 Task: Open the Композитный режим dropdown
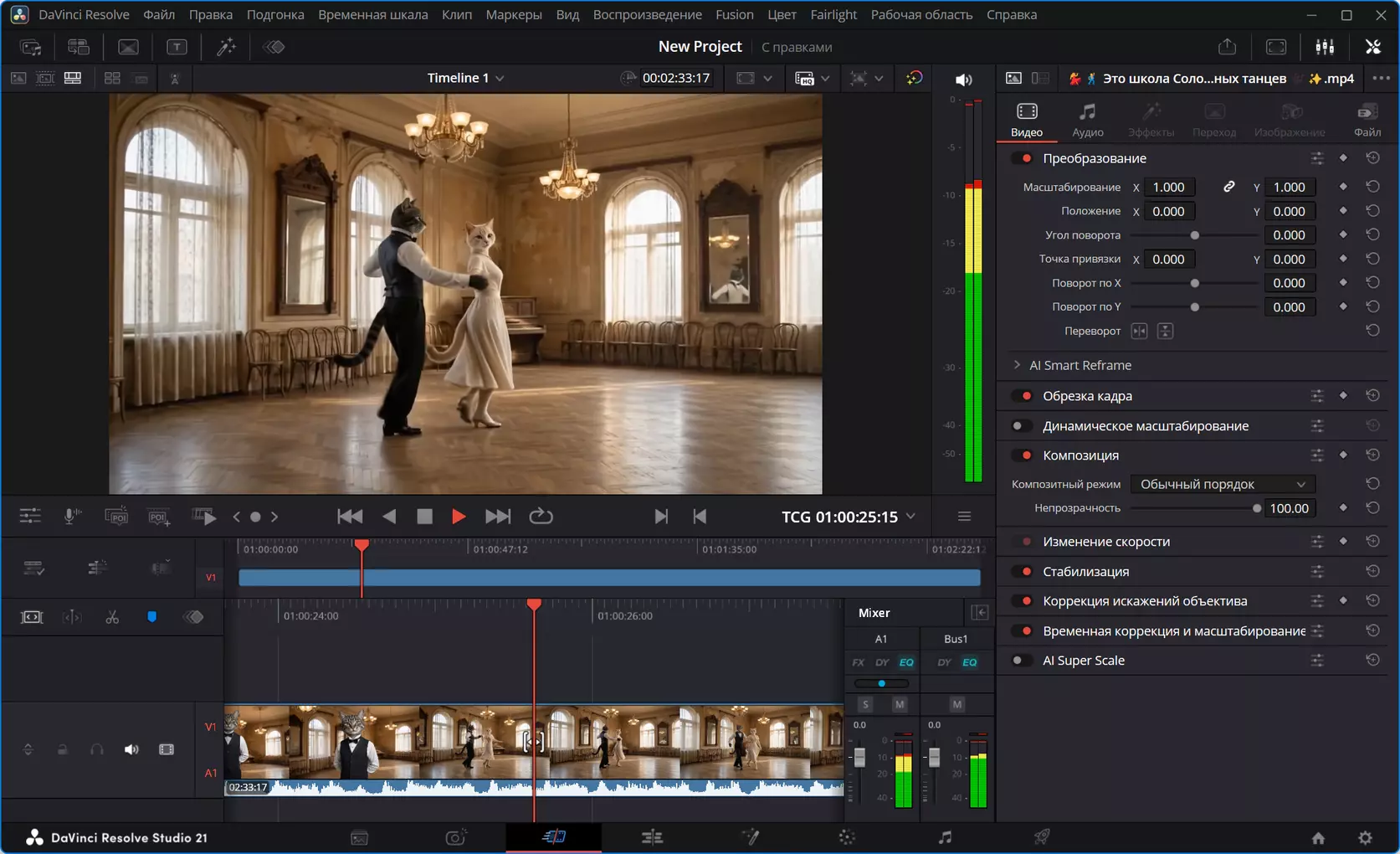(1223, 484)
